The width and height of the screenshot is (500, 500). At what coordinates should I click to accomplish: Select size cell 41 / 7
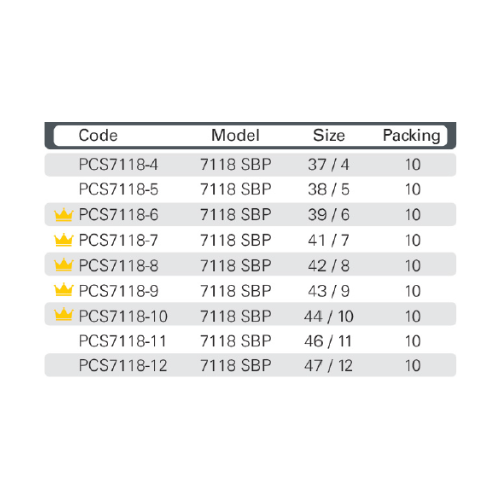pos(328,240)
